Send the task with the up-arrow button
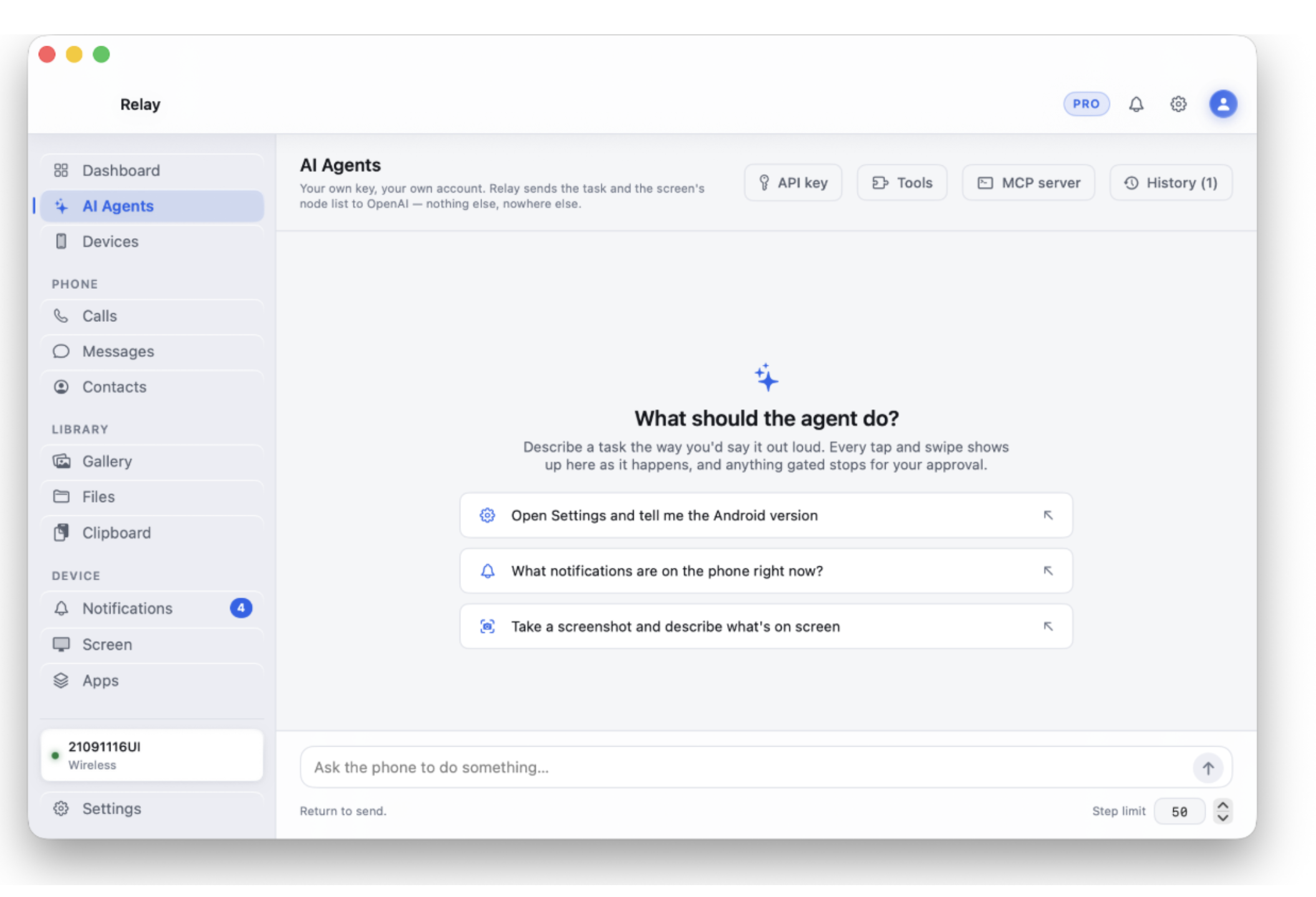 (1207, 768)
